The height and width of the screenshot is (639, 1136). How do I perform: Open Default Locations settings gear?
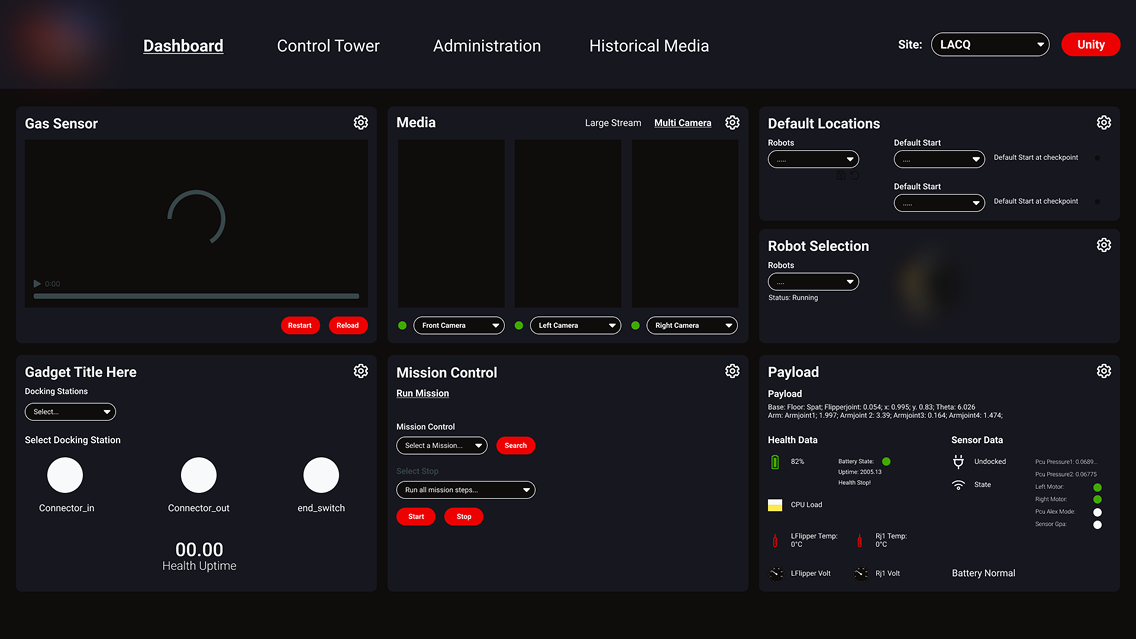coord(1104,122)
